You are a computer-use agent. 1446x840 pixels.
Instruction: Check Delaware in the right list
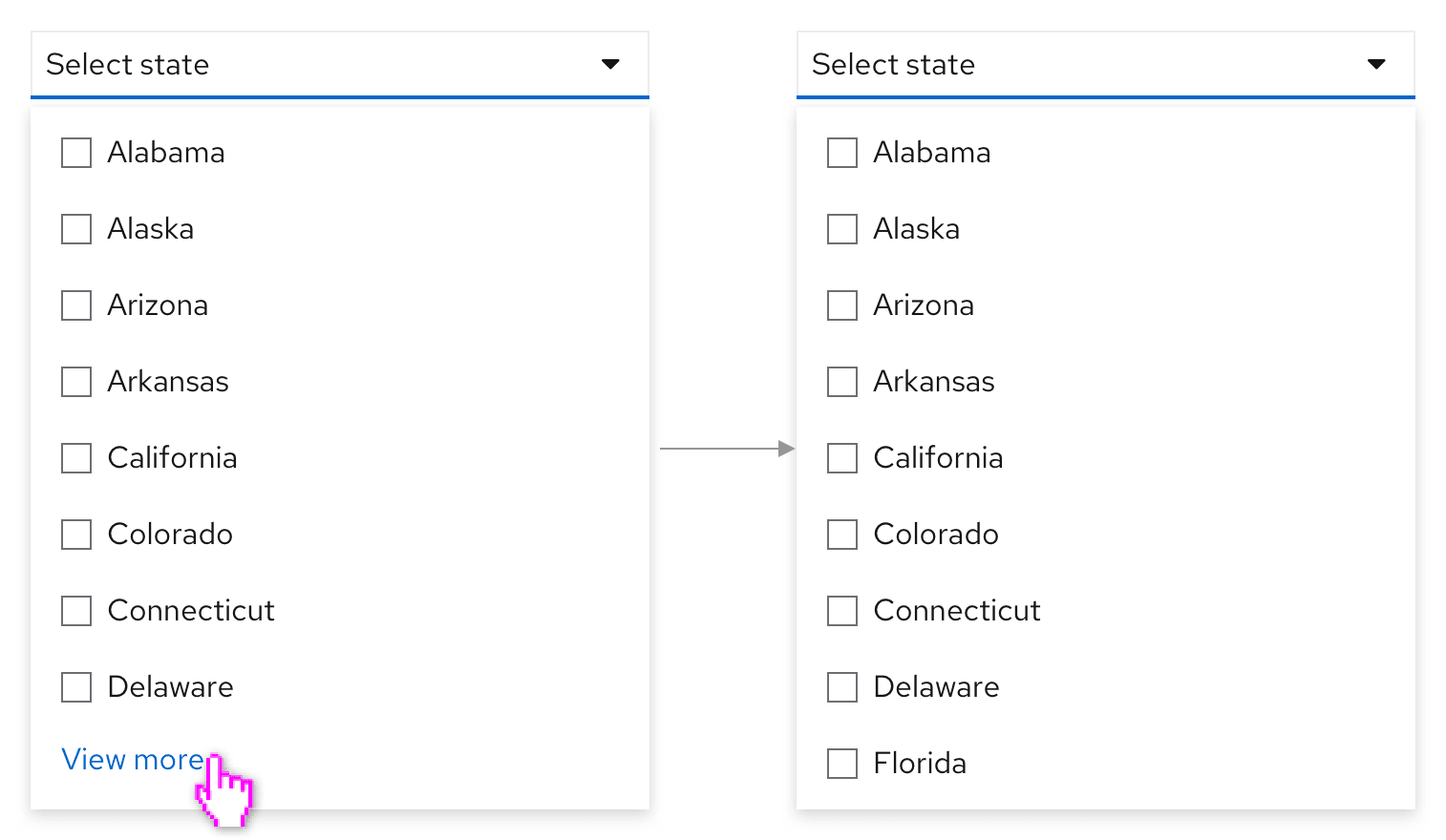(x=842, y=687)
